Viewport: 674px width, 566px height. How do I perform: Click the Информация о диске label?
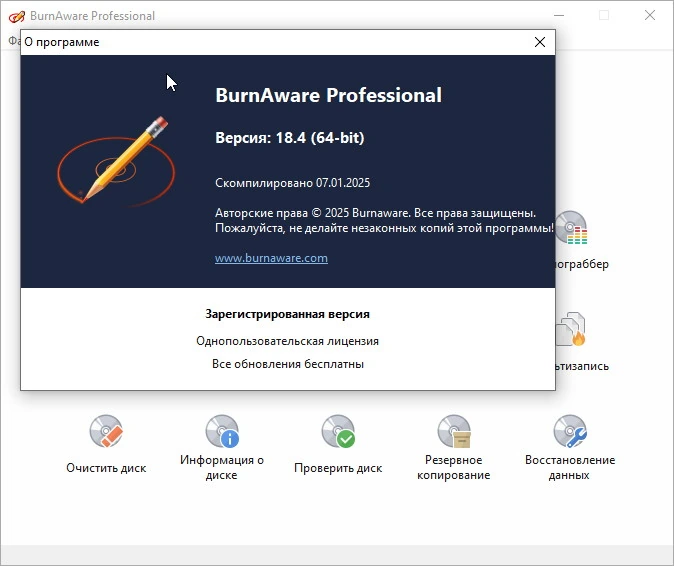pos(222,468)
